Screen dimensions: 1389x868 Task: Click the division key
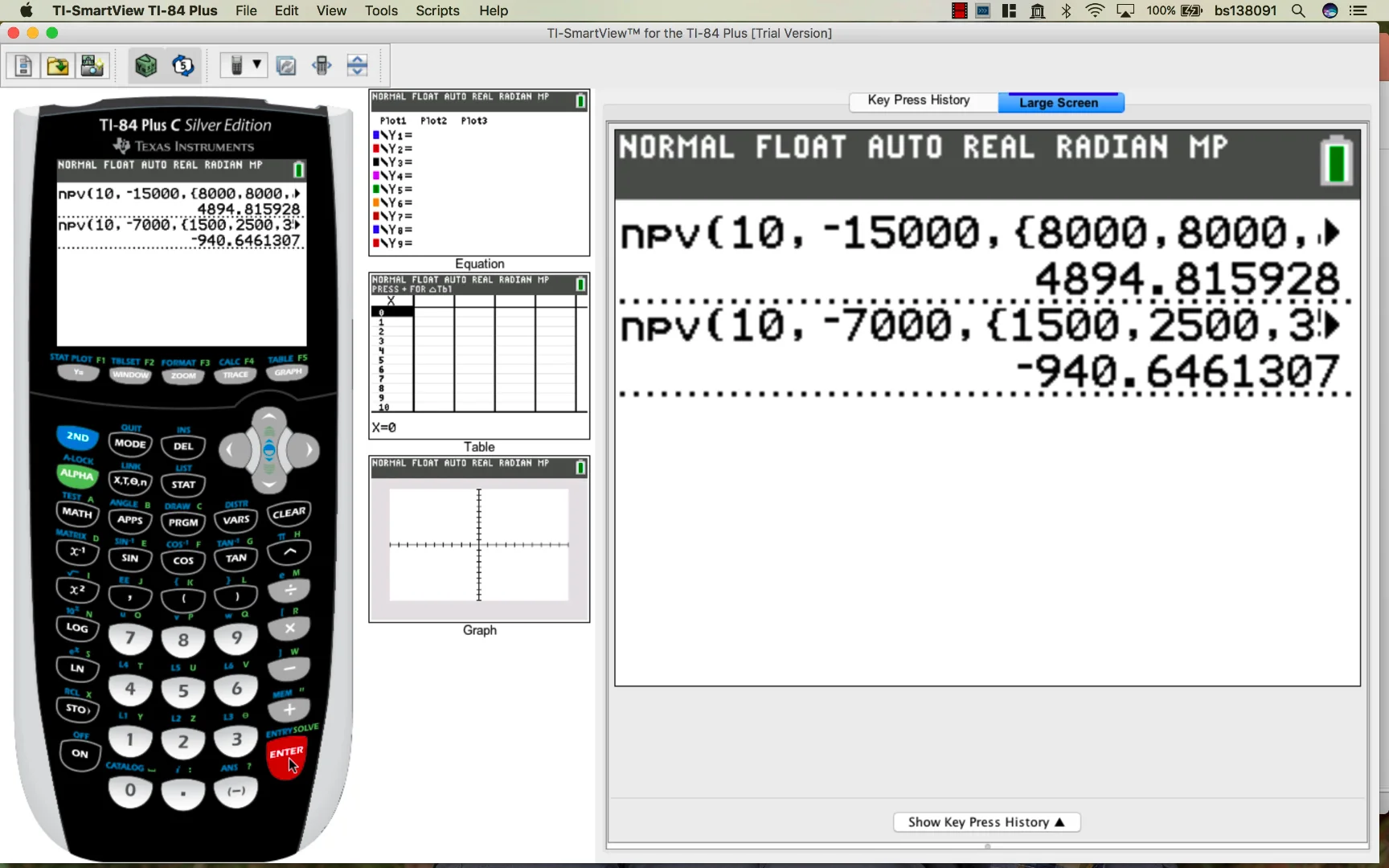coord(289,591)
